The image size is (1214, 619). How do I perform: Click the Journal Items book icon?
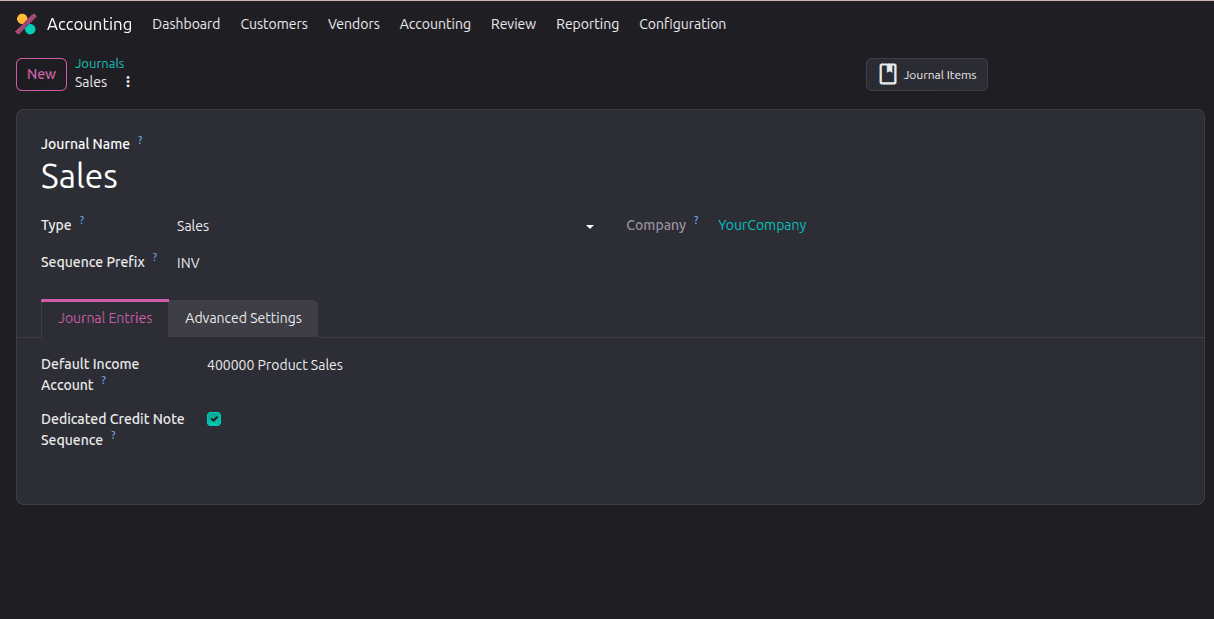coord(888,74)
